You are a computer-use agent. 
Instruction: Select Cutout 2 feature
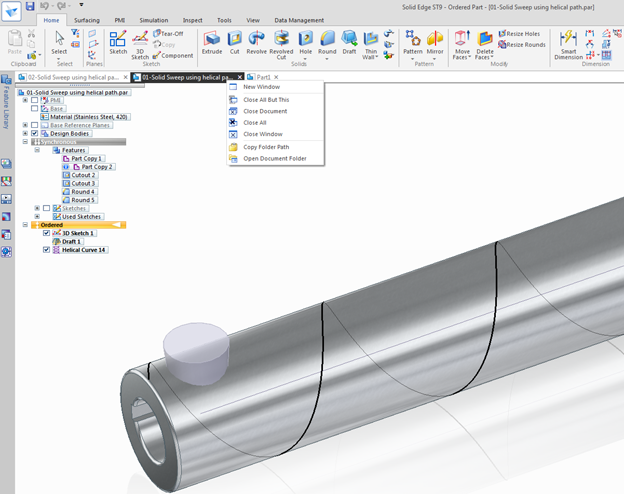click(80, 175)
